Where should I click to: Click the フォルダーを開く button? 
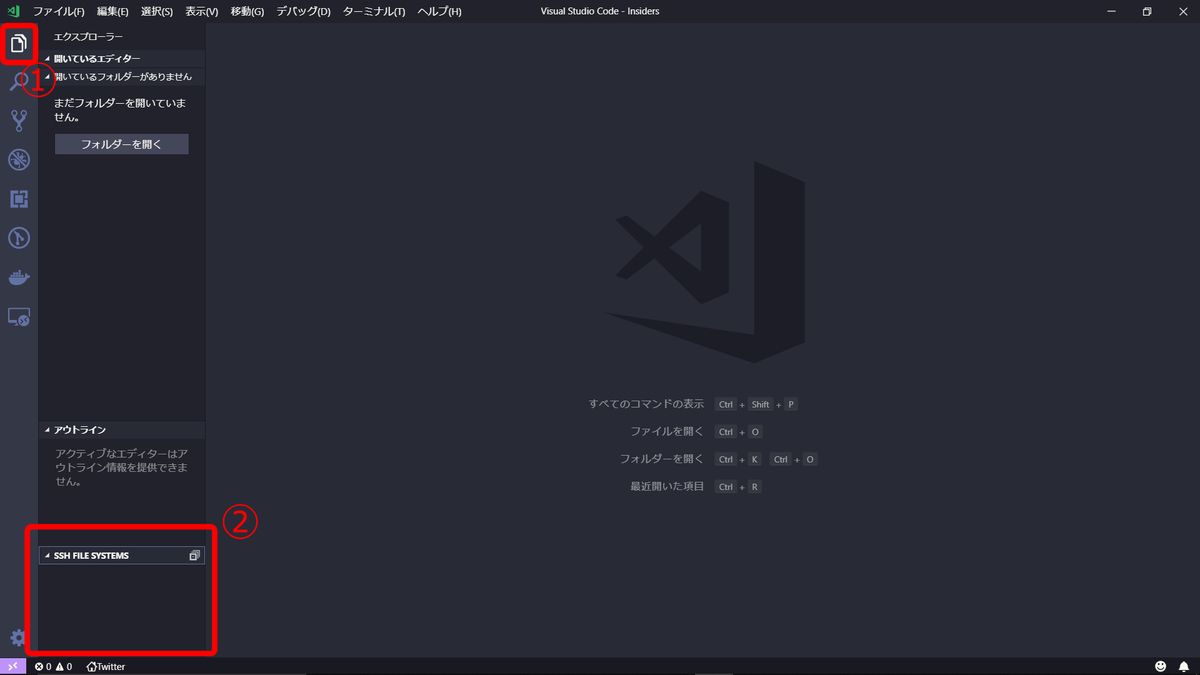[x=121, y=144]
